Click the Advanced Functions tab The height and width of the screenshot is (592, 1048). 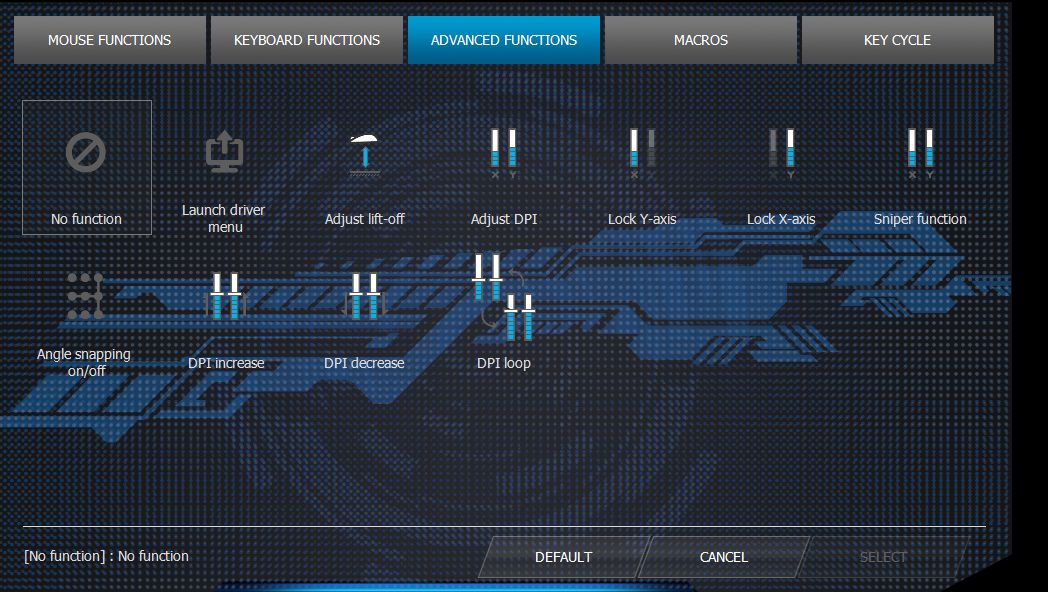pos(504,40)
